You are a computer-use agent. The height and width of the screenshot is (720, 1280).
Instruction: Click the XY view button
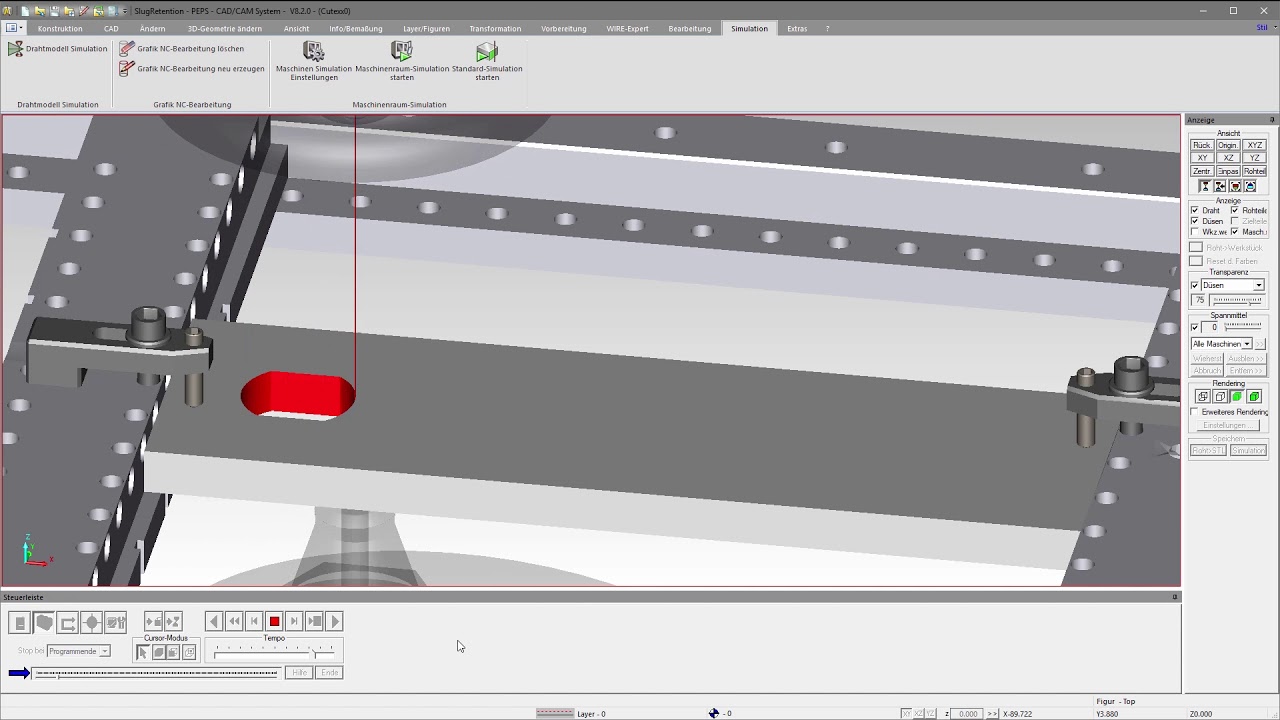click(x=1201, y=158)
